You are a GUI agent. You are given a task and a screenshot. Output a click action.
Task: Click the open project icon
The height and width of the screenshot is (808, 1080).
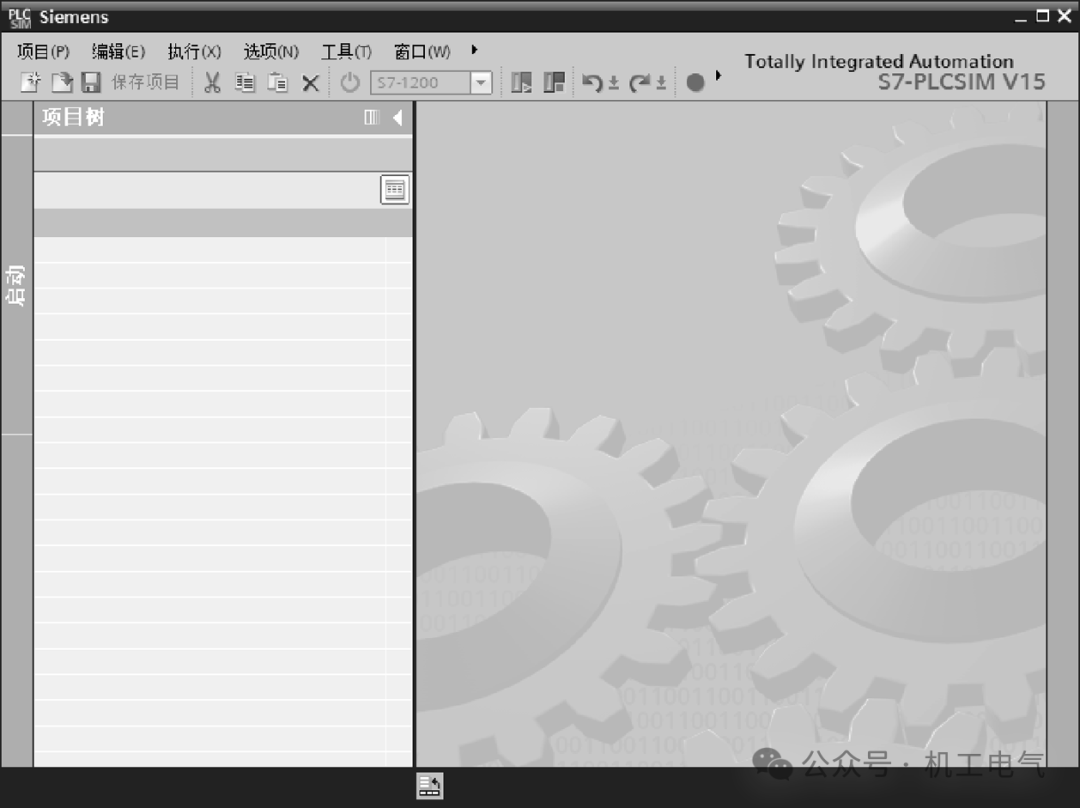[61, 83]
